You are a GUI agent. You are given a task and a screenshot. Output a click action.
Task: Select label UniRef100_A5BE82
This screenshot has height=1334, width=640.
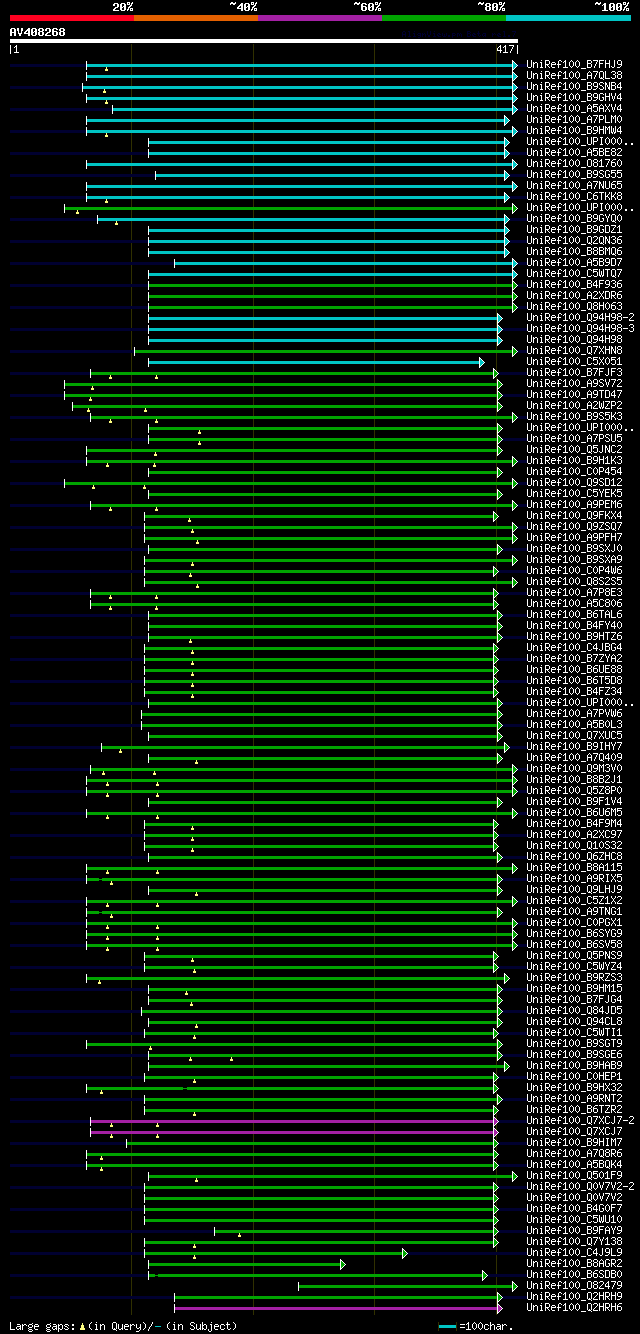pyautogui.click(x=574, y=152)
